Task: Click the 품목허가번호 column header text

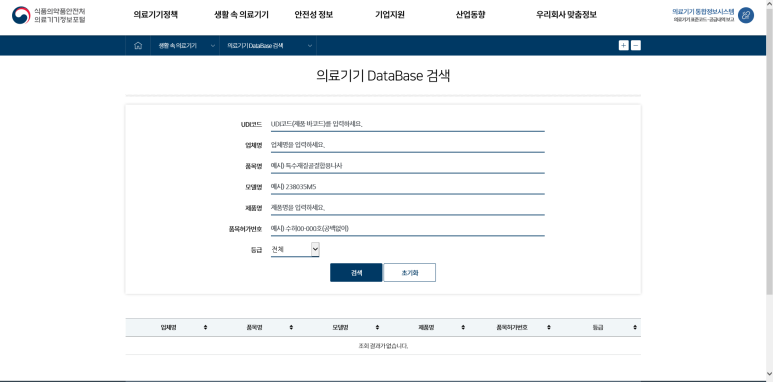Action: pos(512,327)
